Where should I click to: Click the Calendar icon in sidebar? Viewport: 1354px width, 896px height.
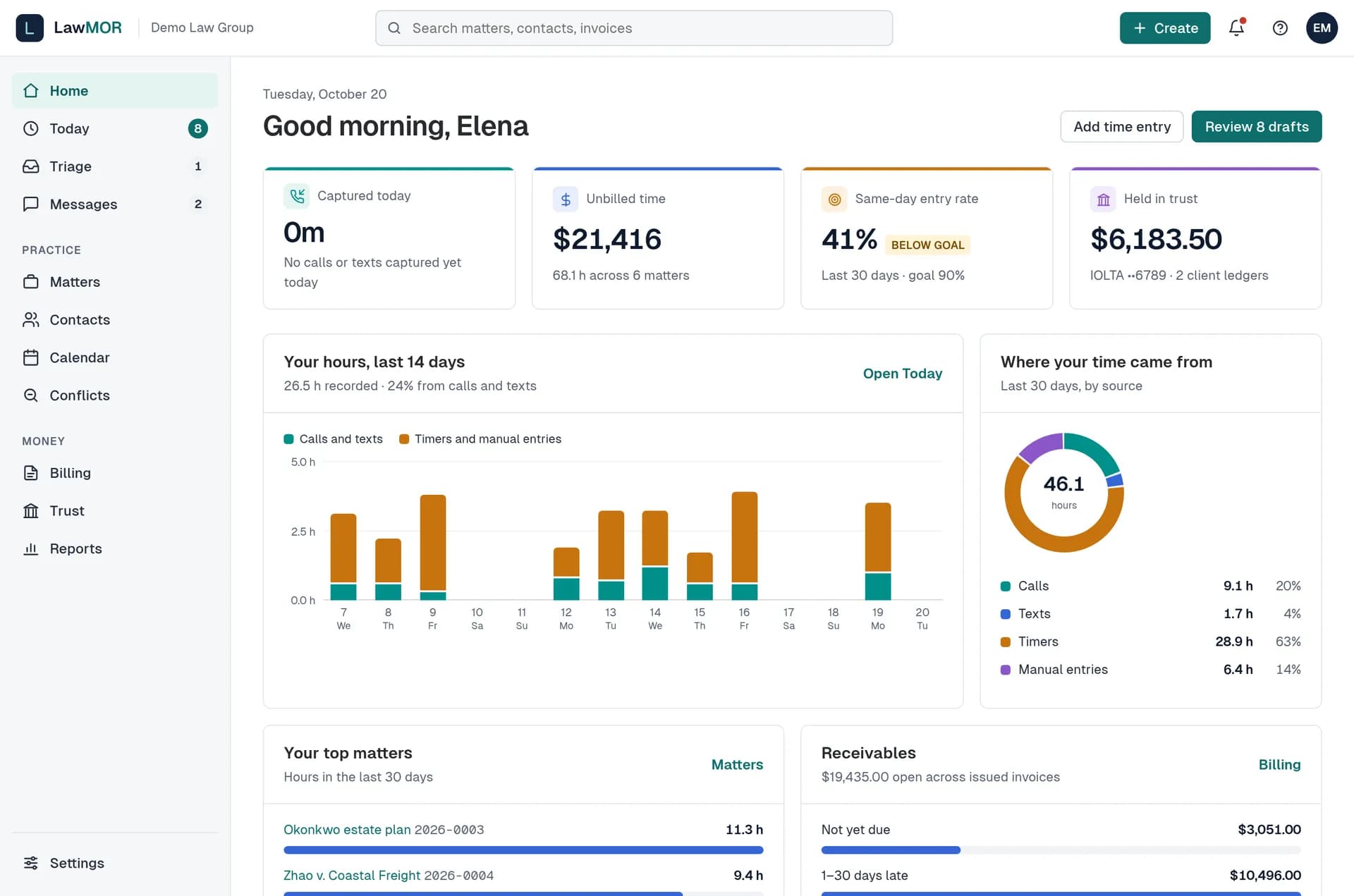31,357
